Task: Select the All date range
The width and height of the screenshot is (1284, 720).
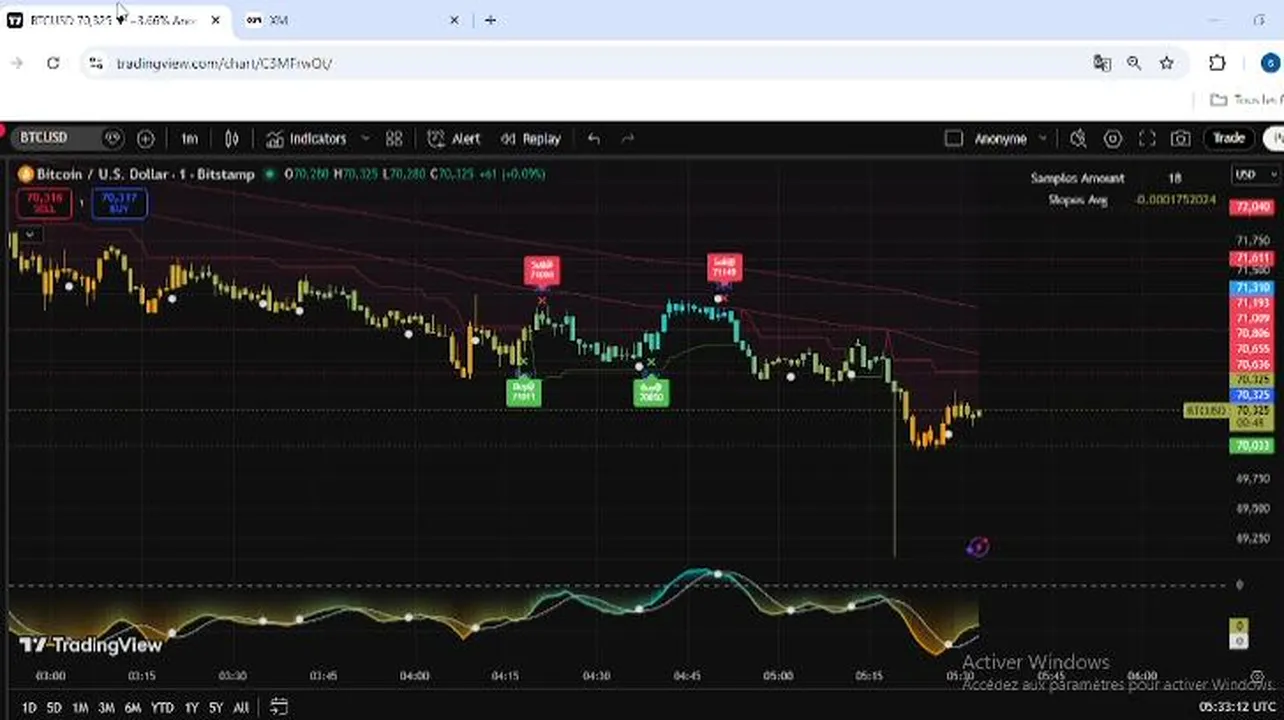Action: [241, 708]
